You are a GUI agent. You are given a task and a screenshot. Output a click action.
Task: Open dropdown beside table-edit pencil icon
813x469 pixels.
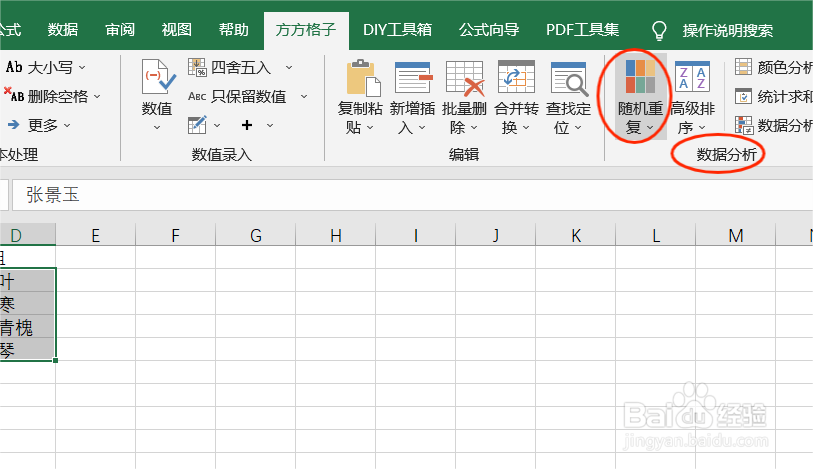[217, 125]
